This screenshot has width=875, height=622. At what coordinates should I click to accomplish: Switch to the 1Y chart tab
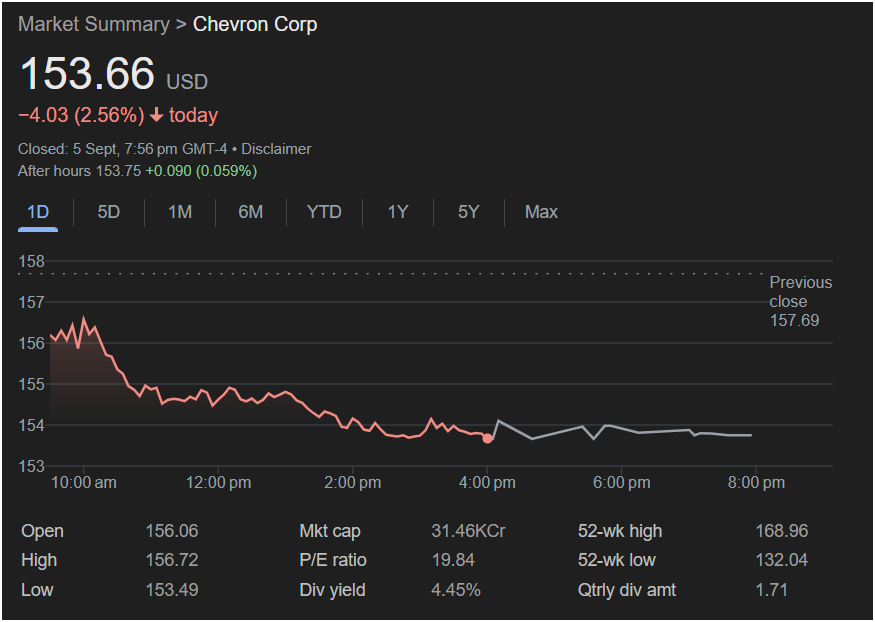coord(398,213)
